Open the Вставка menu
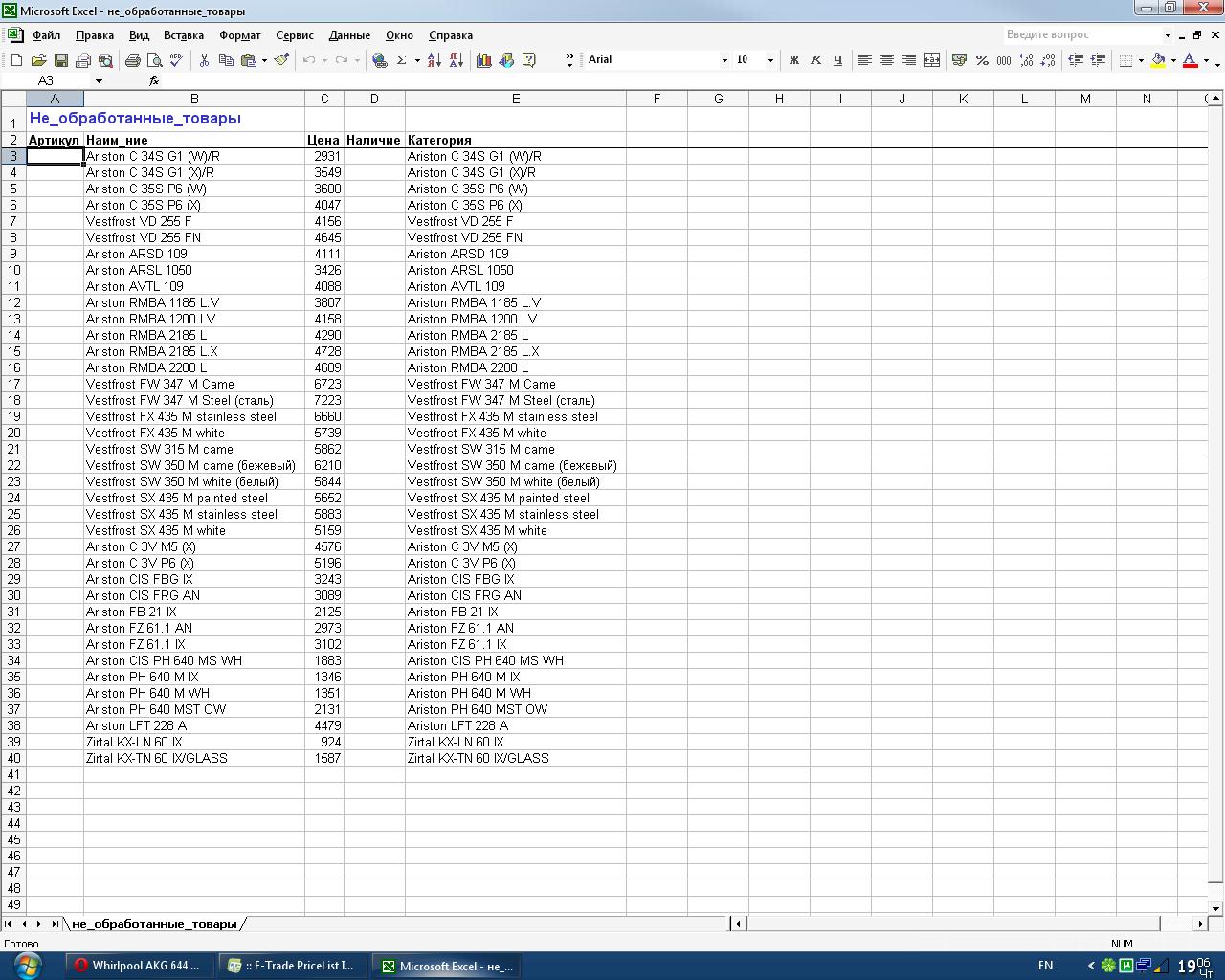The height and width of the screenshot is (980, 1225). (x=184, y=35)
